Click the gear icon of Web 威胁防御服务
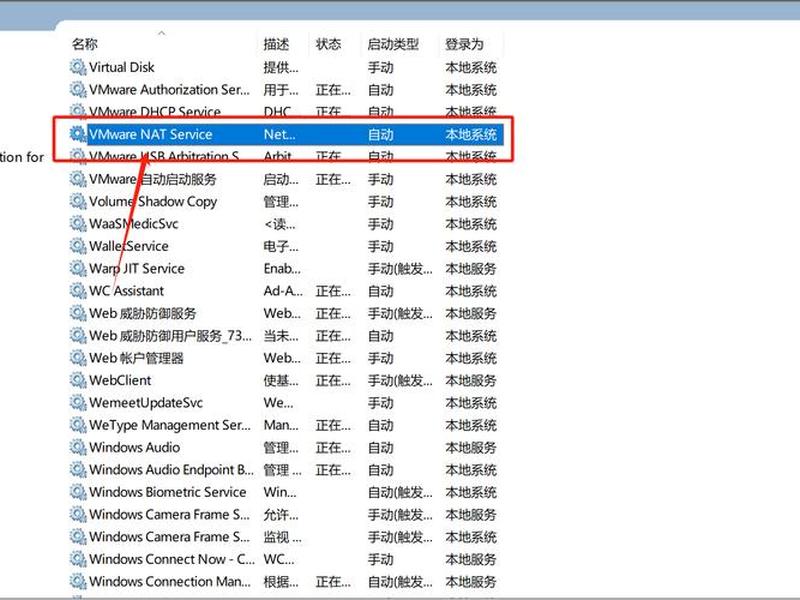 coord(78,313)
